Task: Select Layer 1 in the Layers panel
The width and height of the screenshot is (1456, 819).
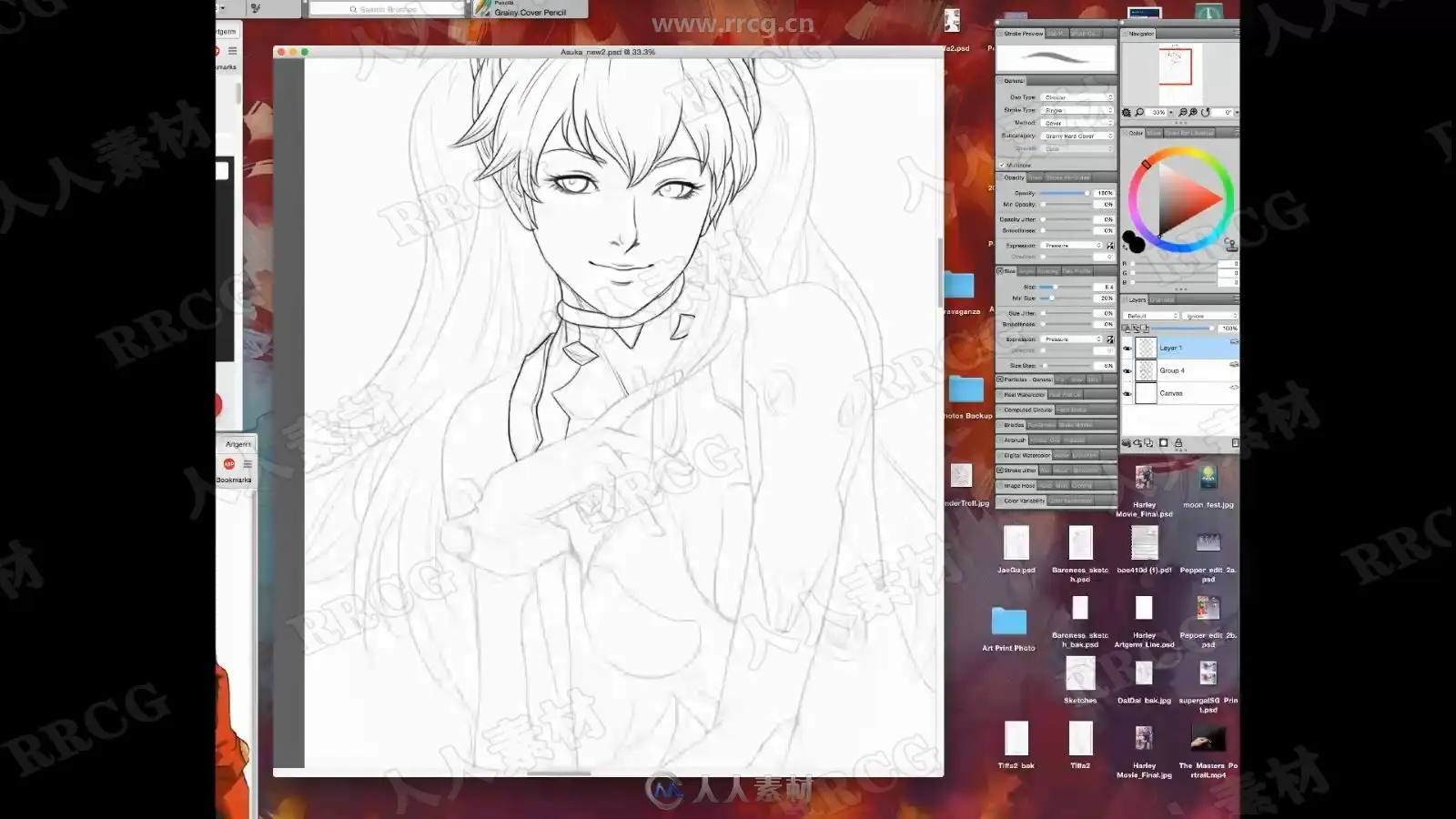Action: [x=1181, y=349]
